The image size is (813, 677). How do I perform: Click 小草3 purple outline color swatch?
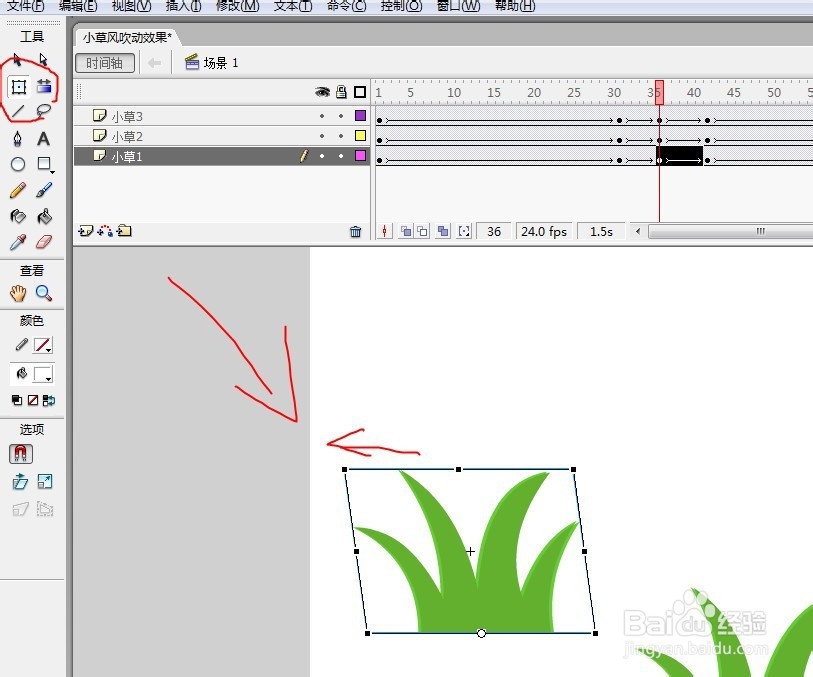(360, 116)
